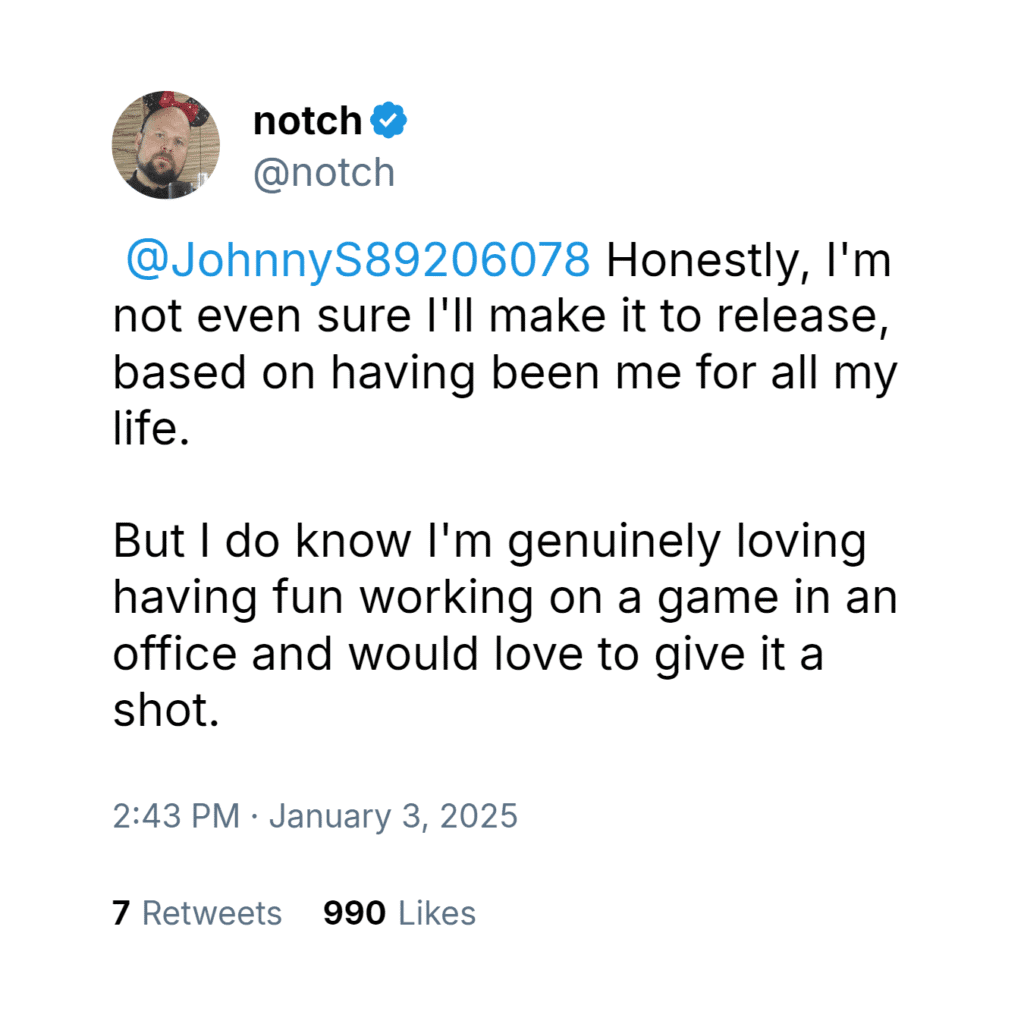Viewport: 1024px width, 1024px height.
Task: Open the @notch handle link
Action: pos(324,173)
